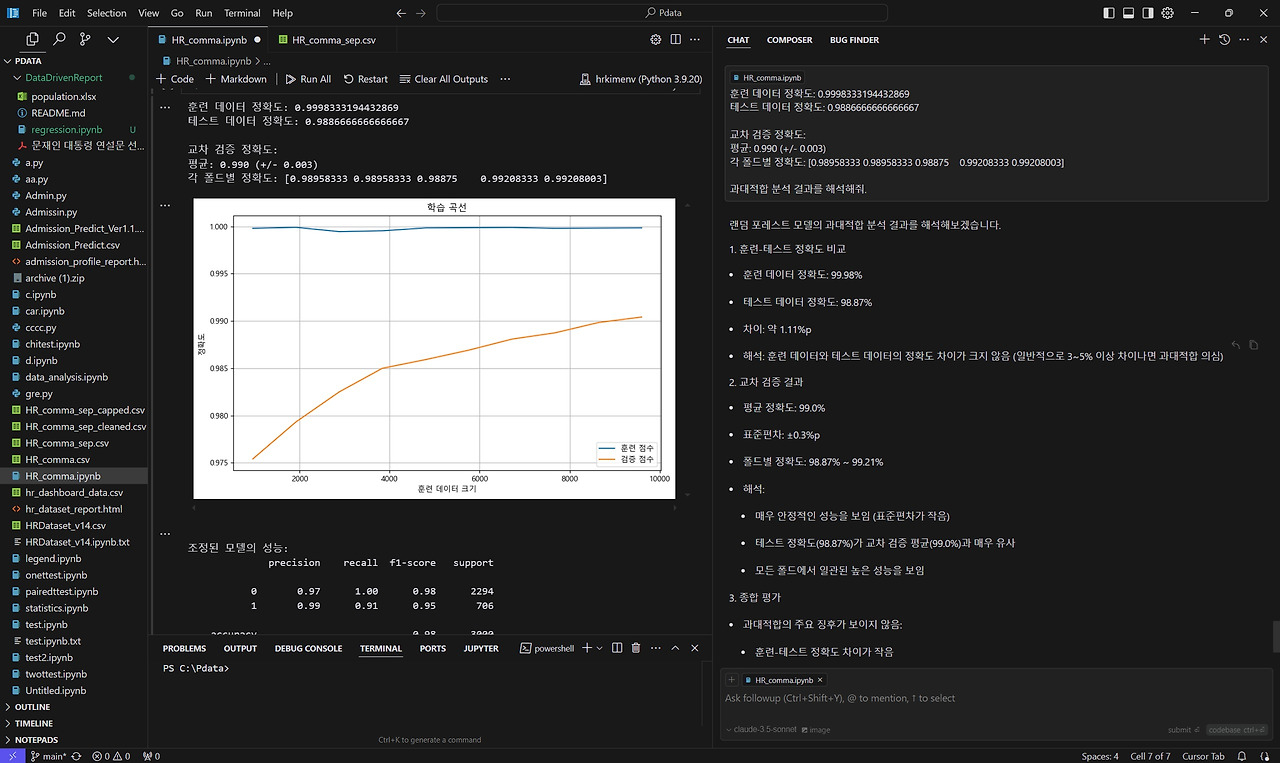Open the JUPYTER panel tab
The width and height of the screenshot is (1280, 763).
(x=481, y=648)
